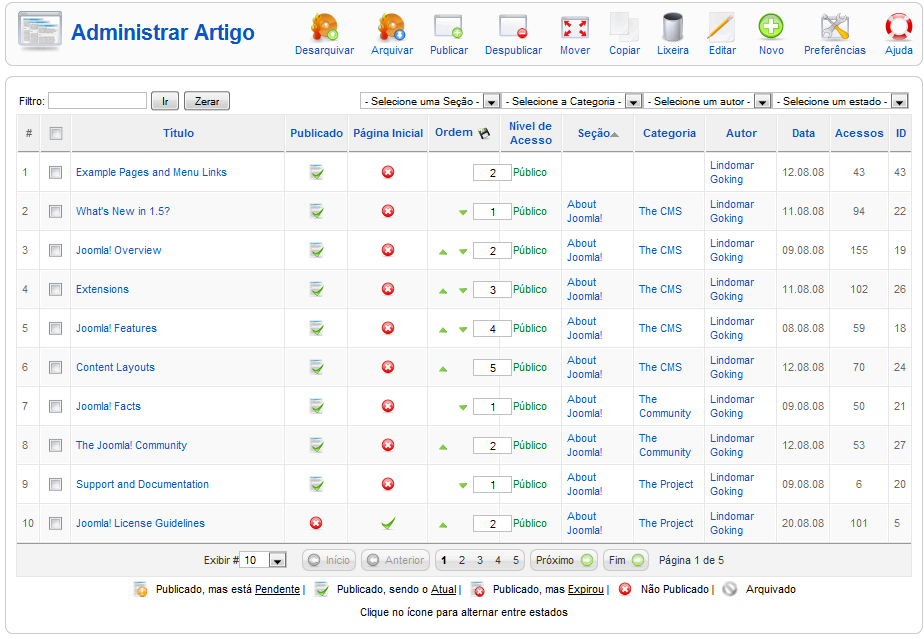This screenshot has height=639, width=924.
Task: Sort by Data column header
Action: pos(803,133)
